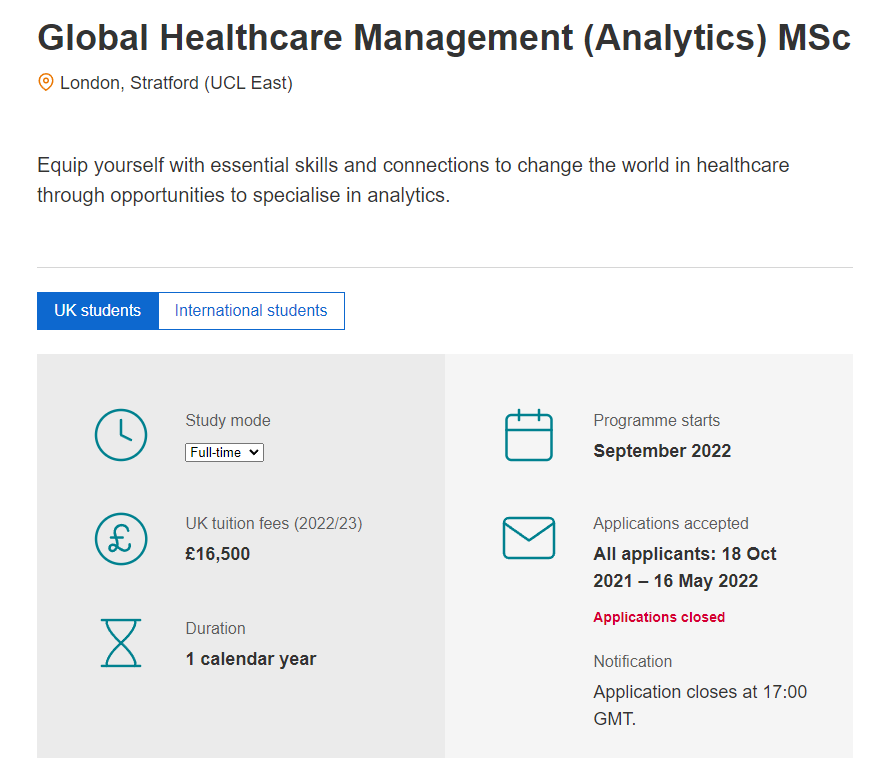Viewport: 891px width, 758px height.
Task: Click the programme description paragraph
Action: (x=413, y=180)
